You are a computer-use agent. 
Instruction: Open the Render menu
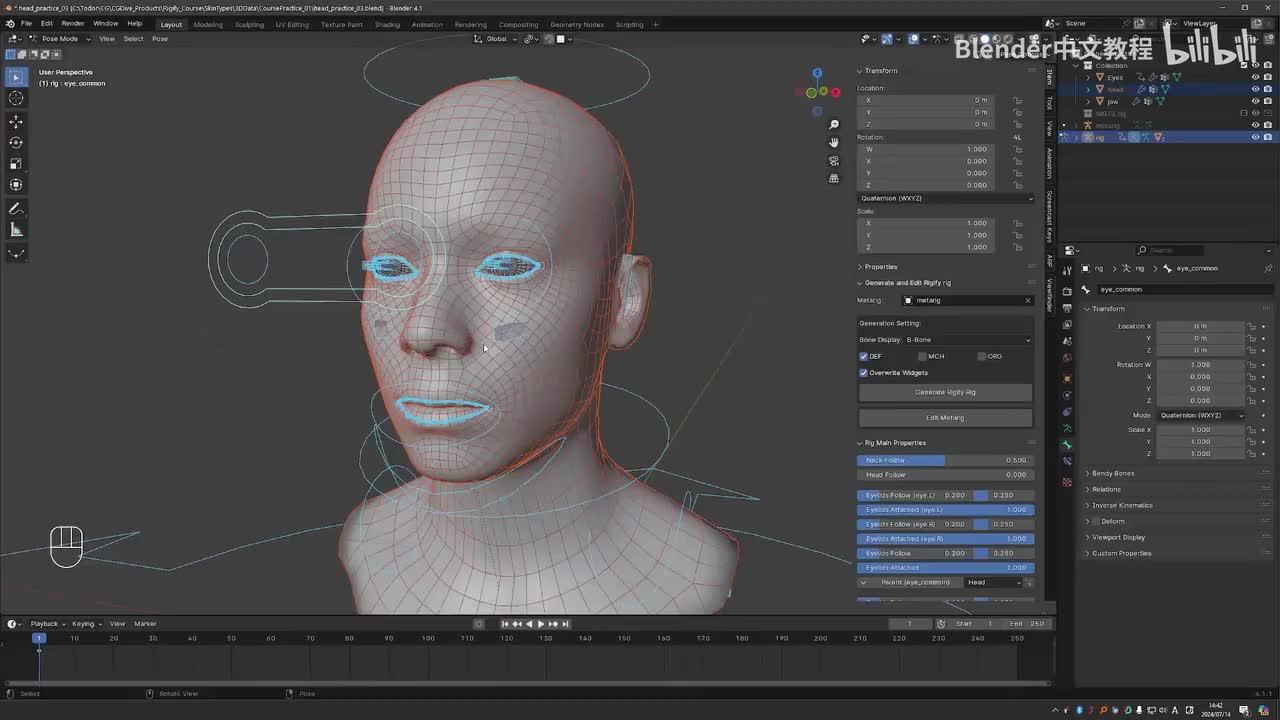[73, 23]
